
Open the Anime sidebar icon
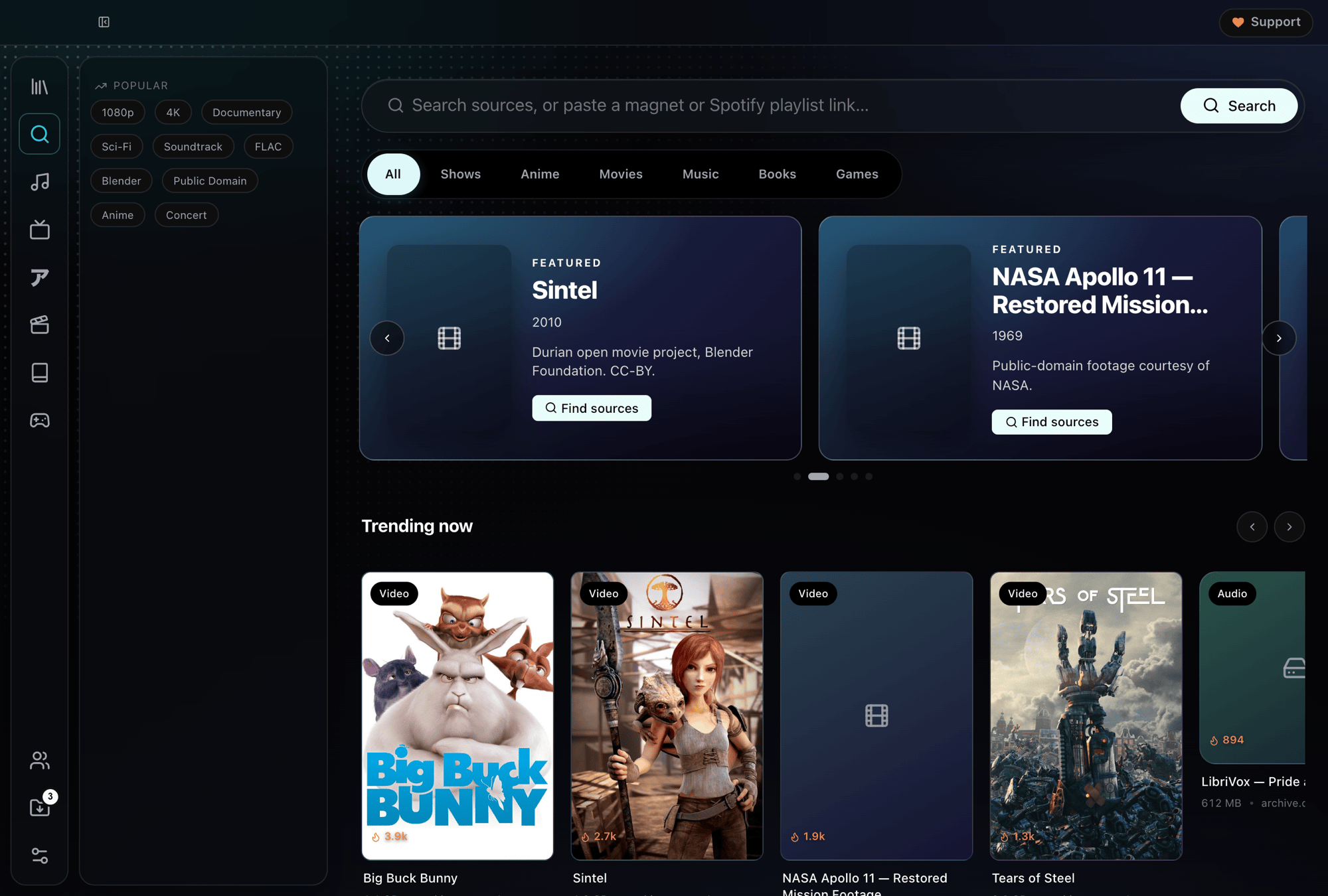tap(40, 277)
